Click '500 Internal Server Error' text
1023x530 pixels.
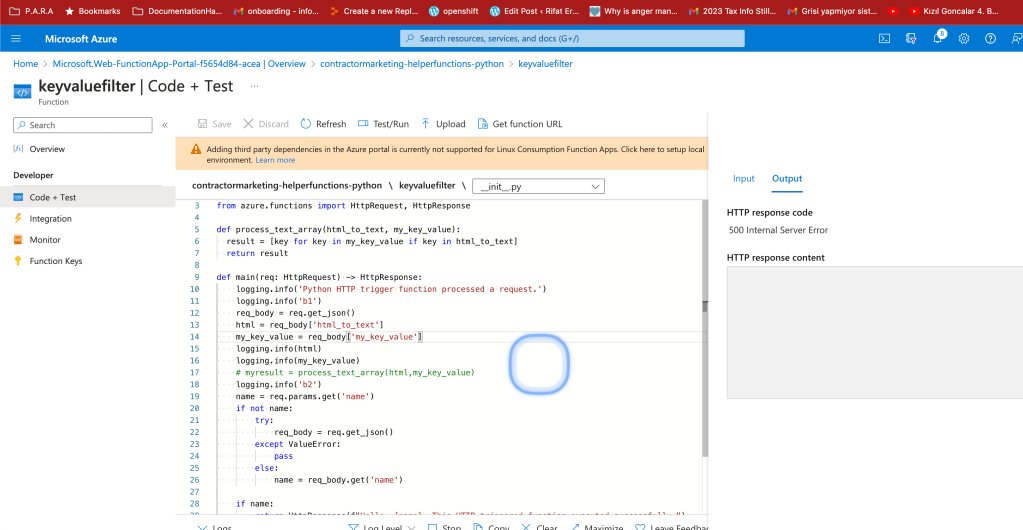coord(778,230)
